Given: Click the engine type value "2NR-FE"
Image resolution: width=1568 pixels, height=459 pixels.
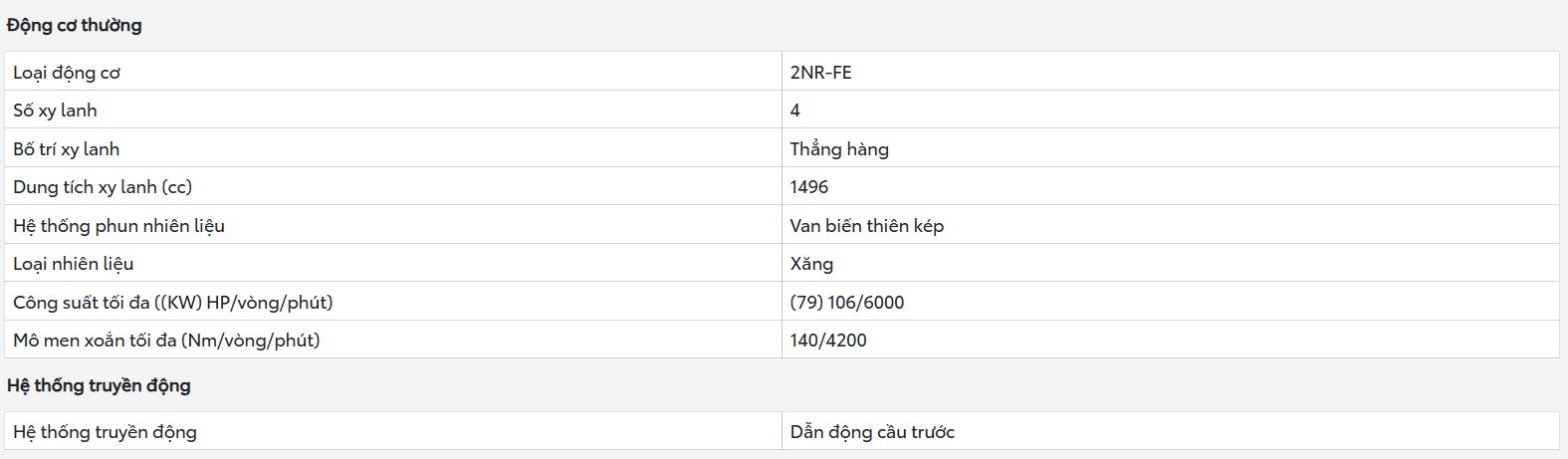Looking at the screenshot, I should (820, 73).
